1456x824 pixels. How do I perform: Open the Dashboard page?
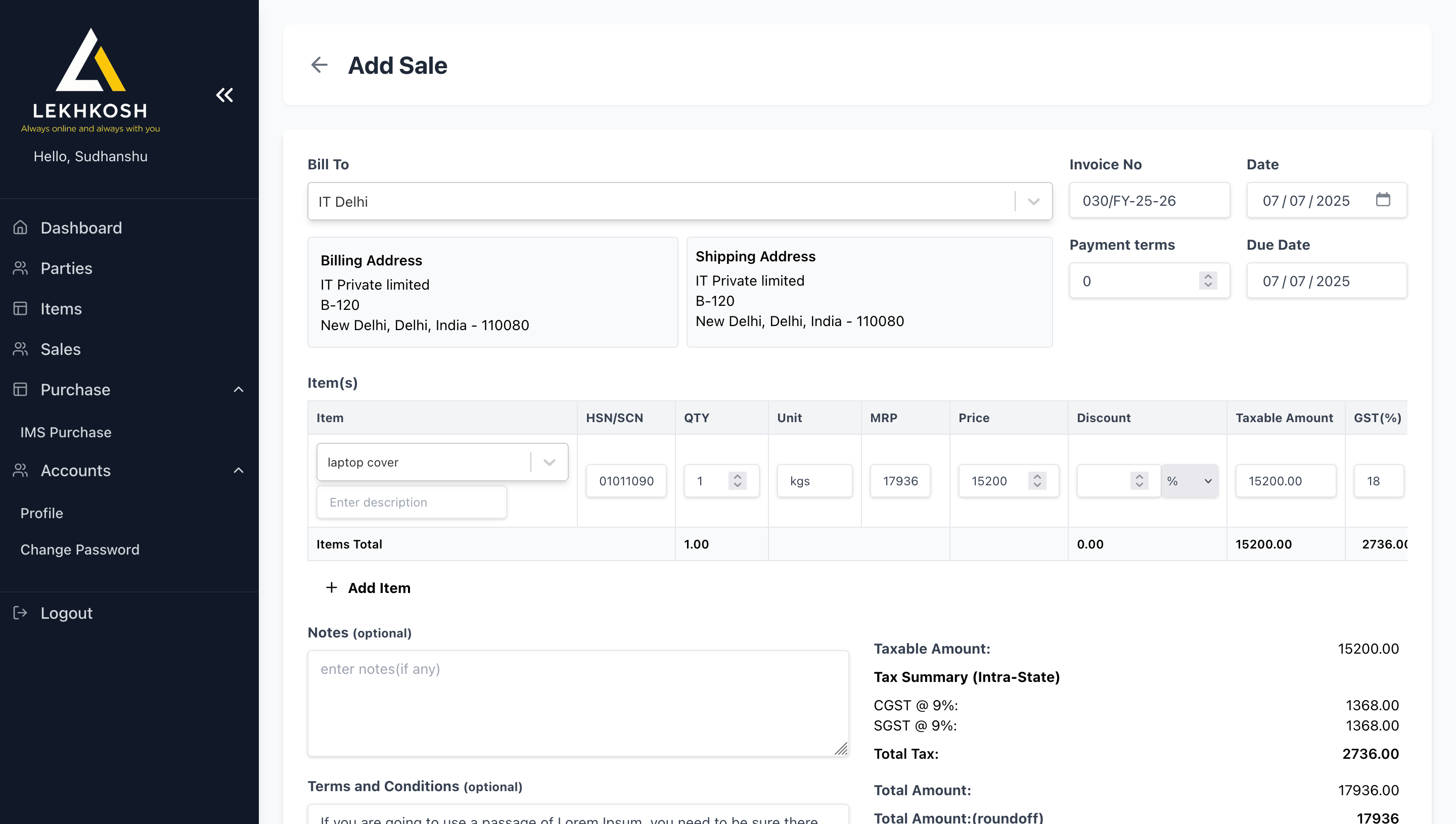pyautogui.click(x=81, y=227)
